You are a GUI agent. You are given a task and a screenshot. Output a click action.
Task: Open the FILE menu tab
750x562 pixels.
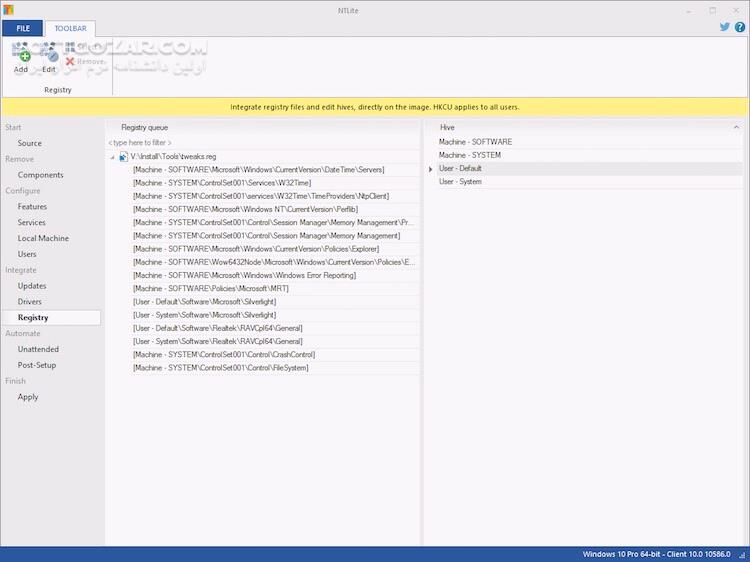[22, 29]
